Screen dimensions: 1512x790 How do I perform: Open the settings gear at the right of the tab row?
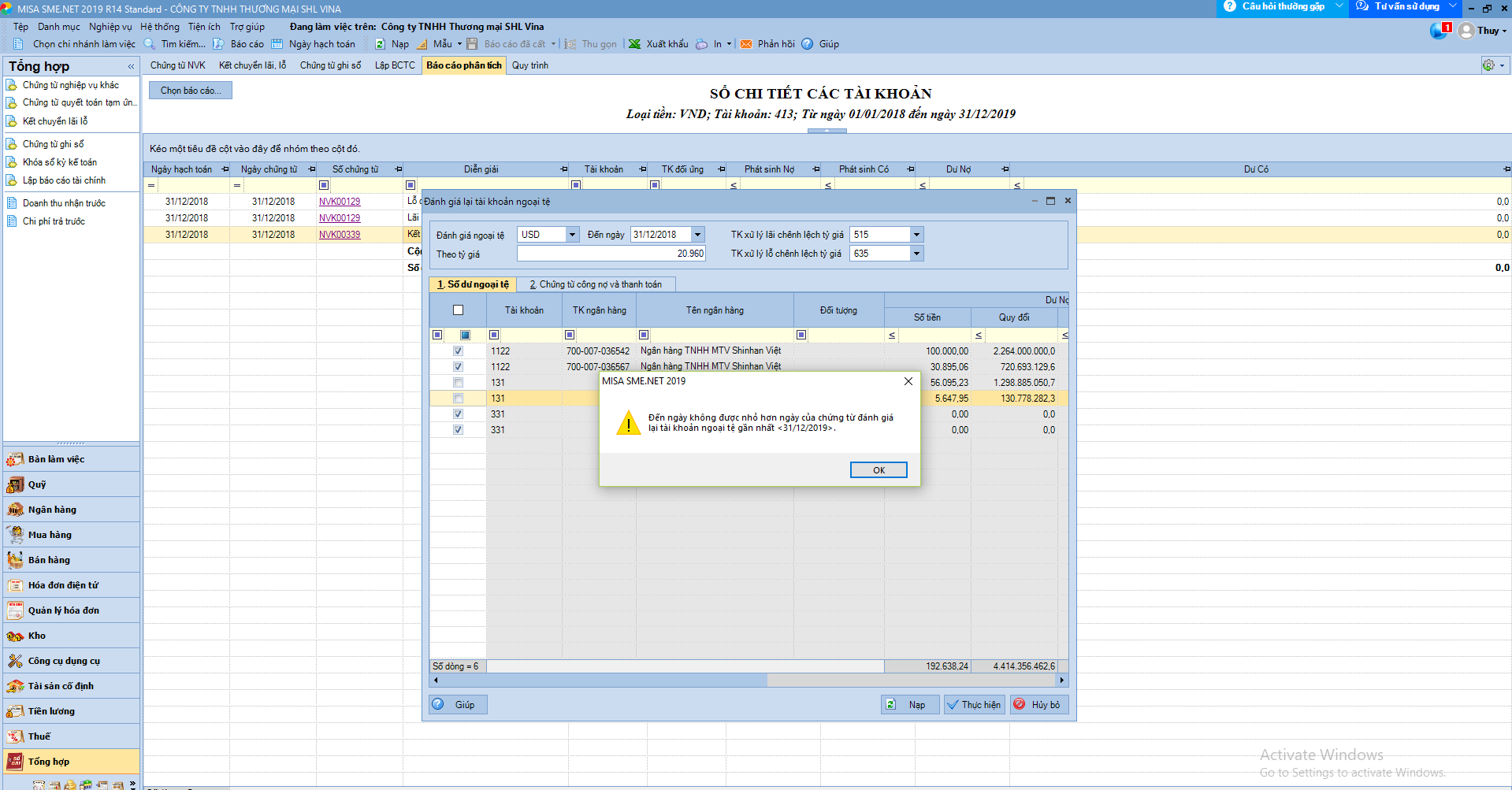pos(1488,65)
